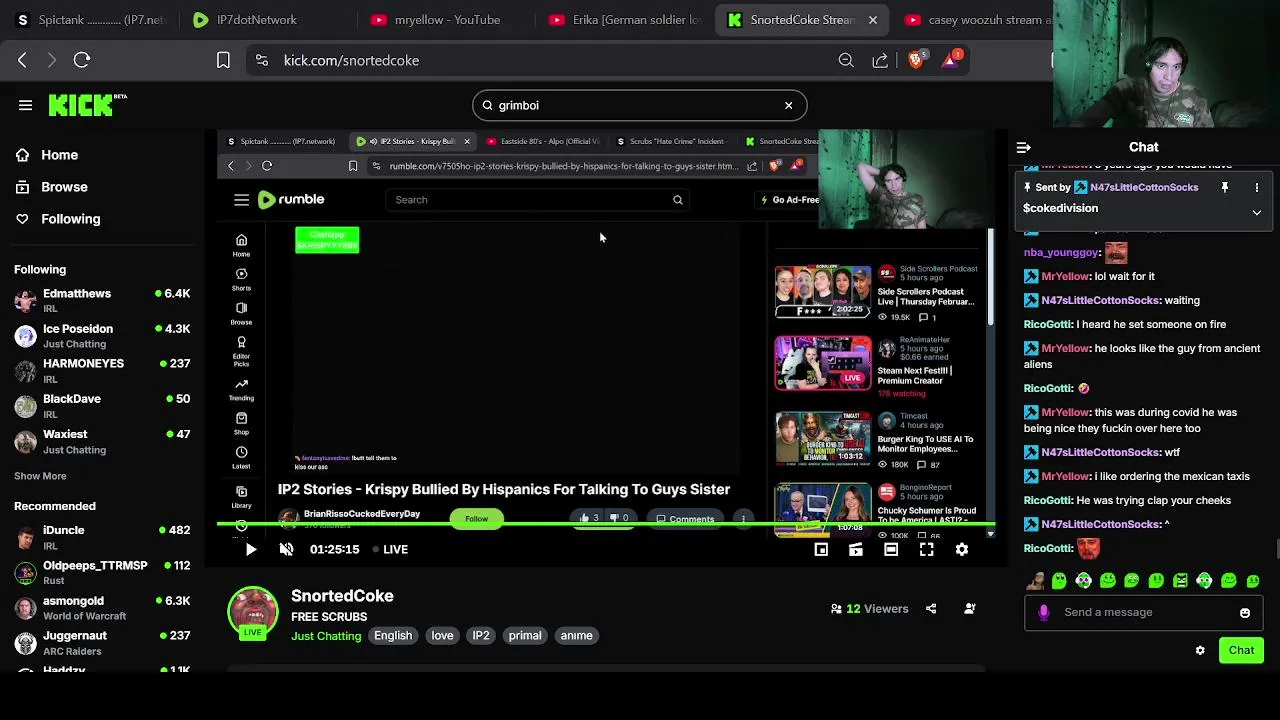This screenshot has width=1280, height=720.
Task: Open BlackDave channel
Action: coord(102,405)
